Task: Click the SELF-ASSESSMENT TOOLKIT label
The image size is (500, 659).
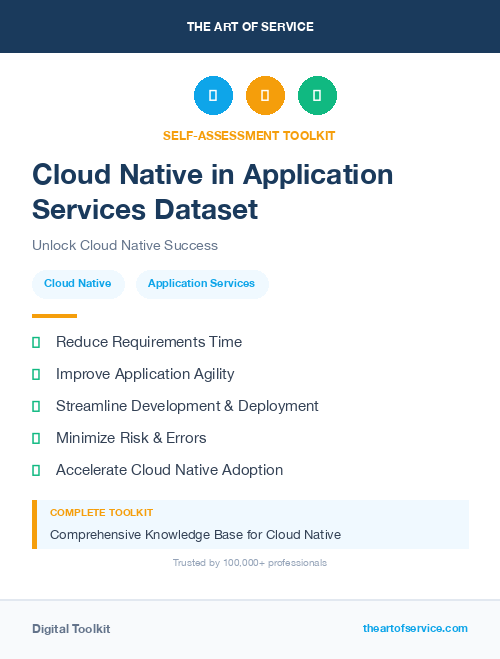Action: (x=249, y=136)
